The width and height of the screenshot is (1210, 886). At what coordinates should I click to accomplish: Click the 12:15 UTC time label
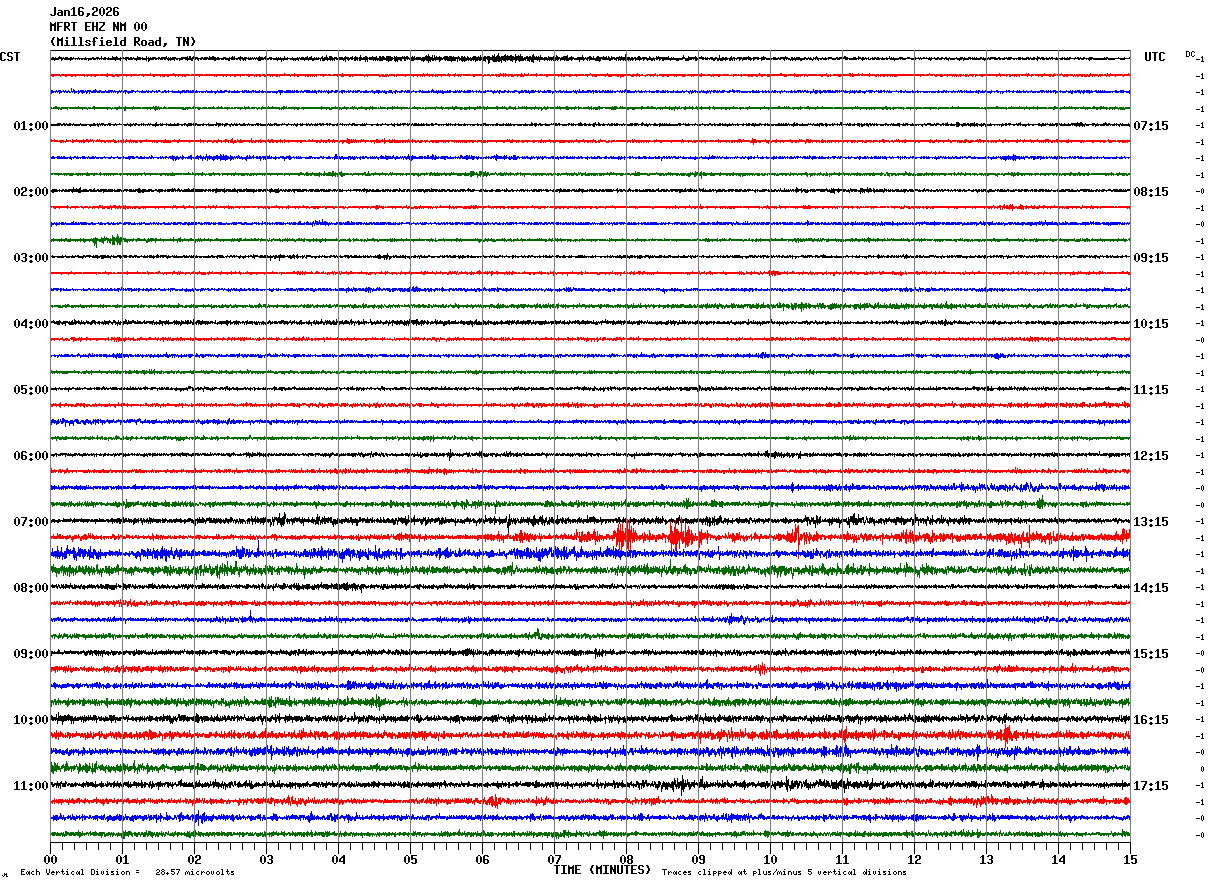pos(1151,456)
